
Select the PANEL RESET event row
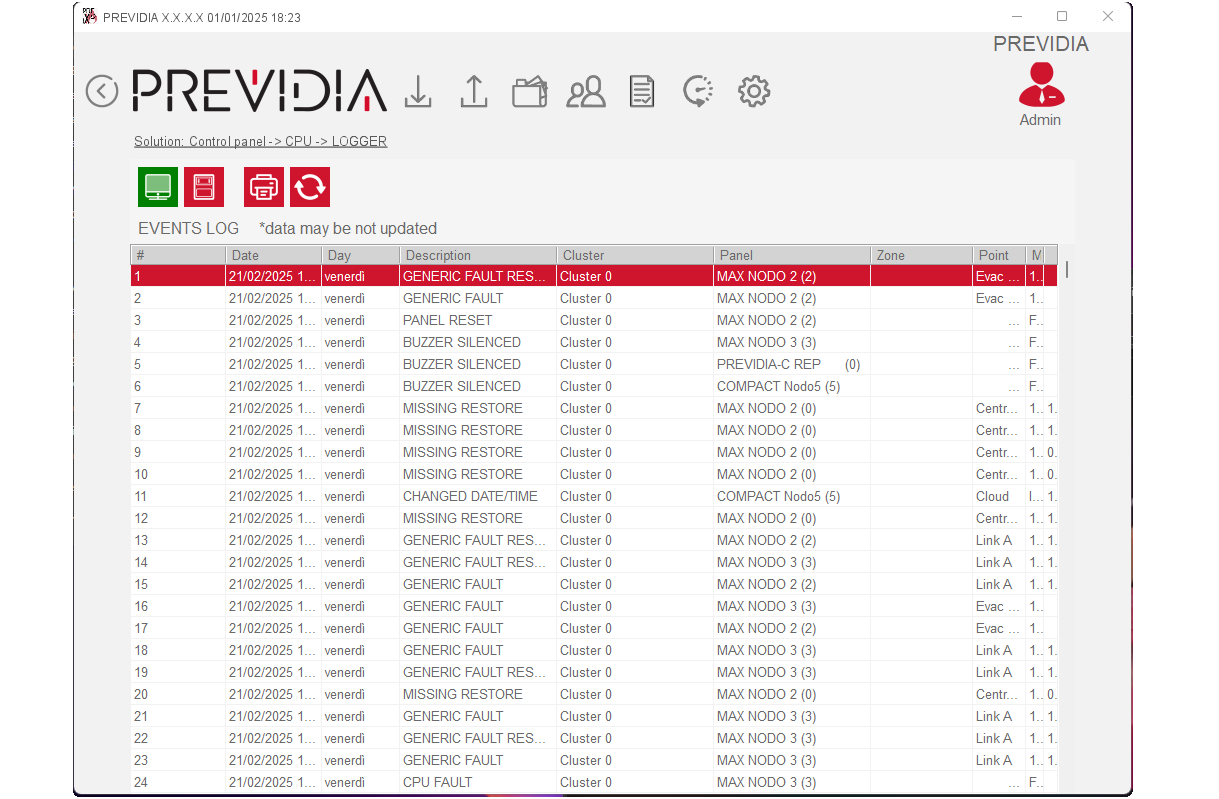click(448, 320)
